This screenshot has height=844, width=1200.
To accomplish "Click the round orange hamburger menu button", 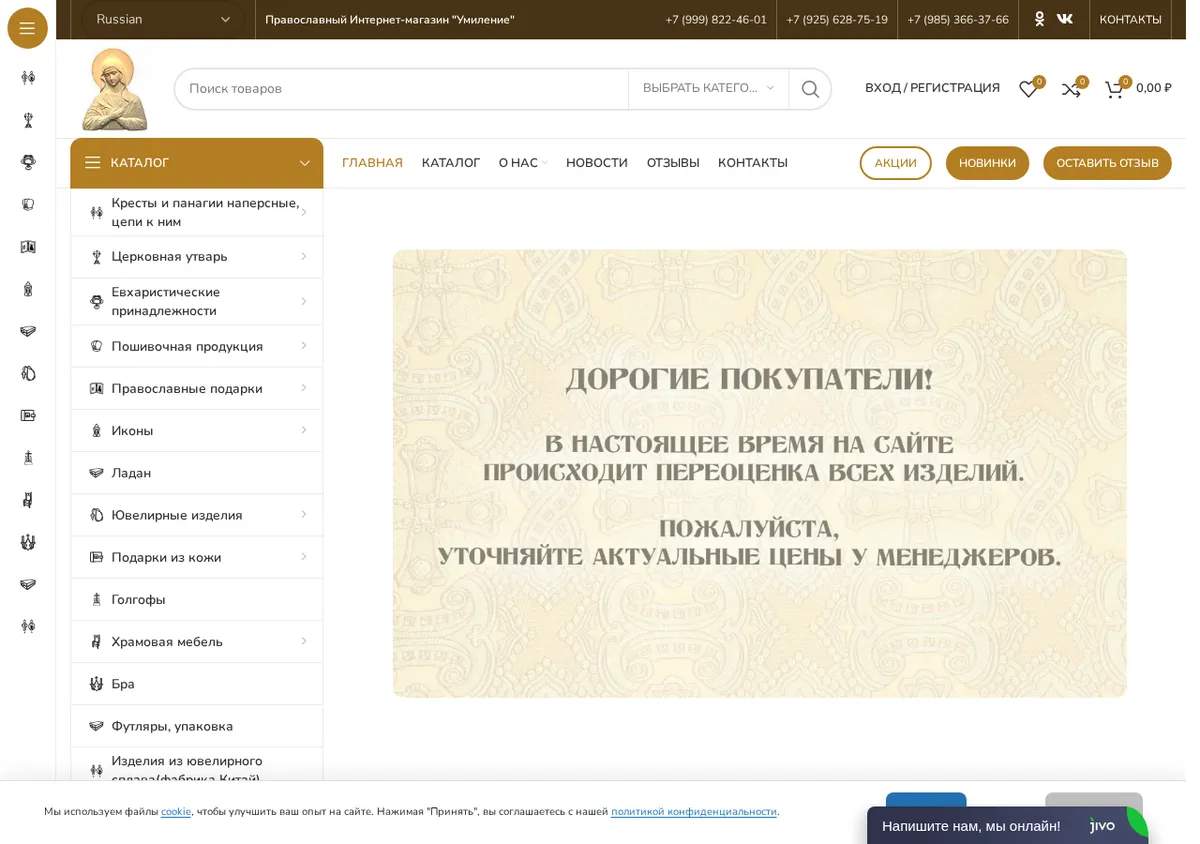I will click(27, 28).
